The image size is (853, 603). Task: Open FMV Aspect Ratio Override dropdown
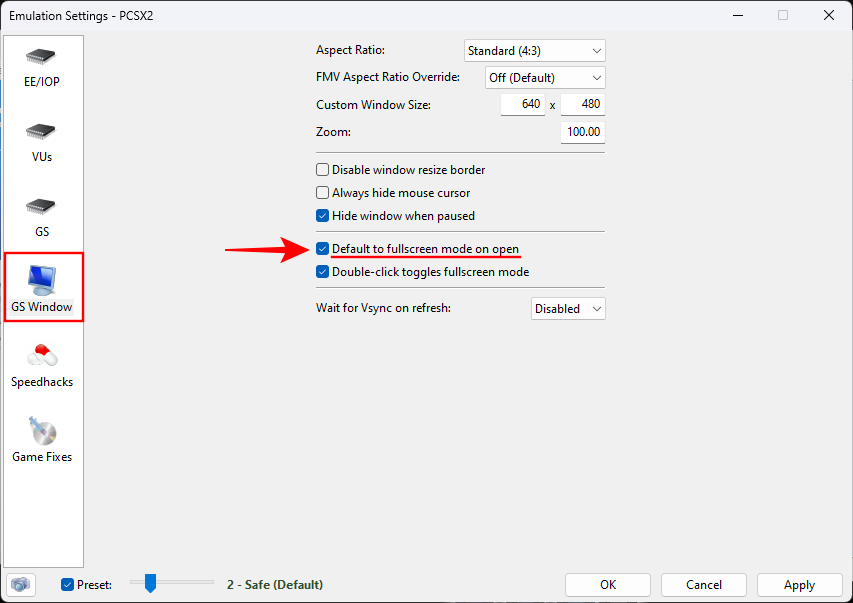point(545,78)
